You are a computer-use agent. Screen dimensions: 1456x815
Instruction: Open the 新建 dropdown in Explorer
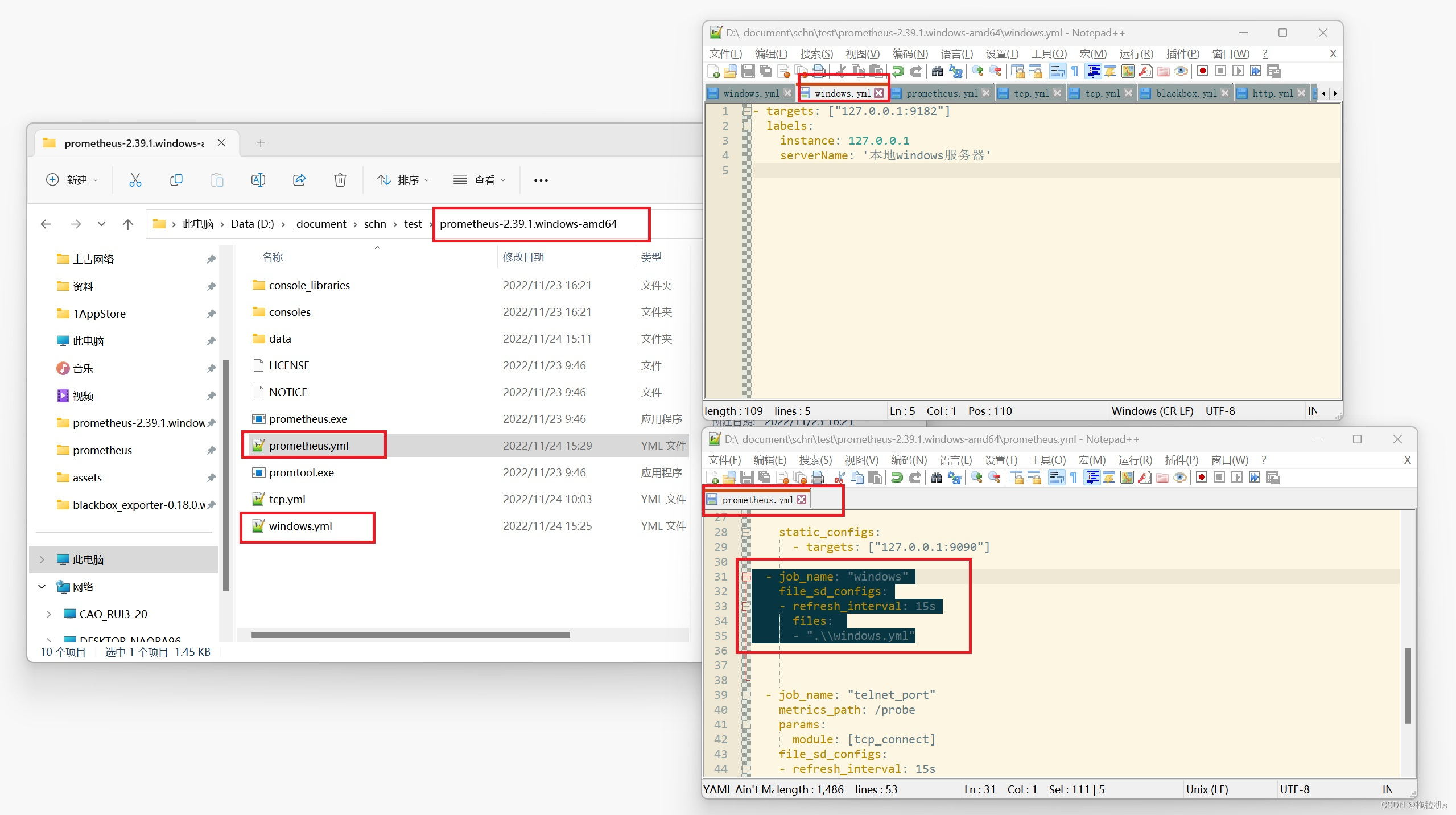tap(72, 180)
